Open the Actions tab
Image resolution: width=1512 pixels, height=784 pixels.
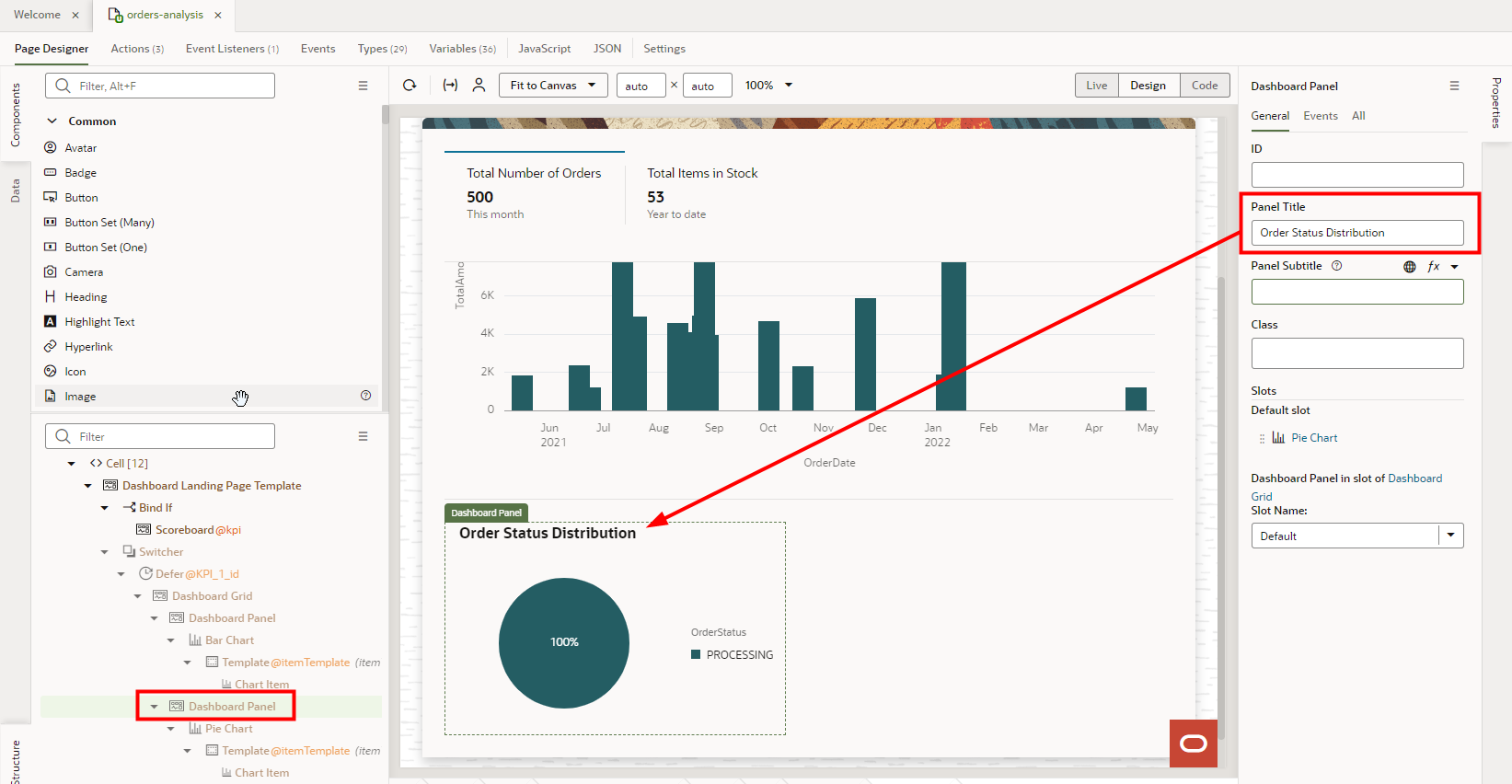tap(137, 49)
